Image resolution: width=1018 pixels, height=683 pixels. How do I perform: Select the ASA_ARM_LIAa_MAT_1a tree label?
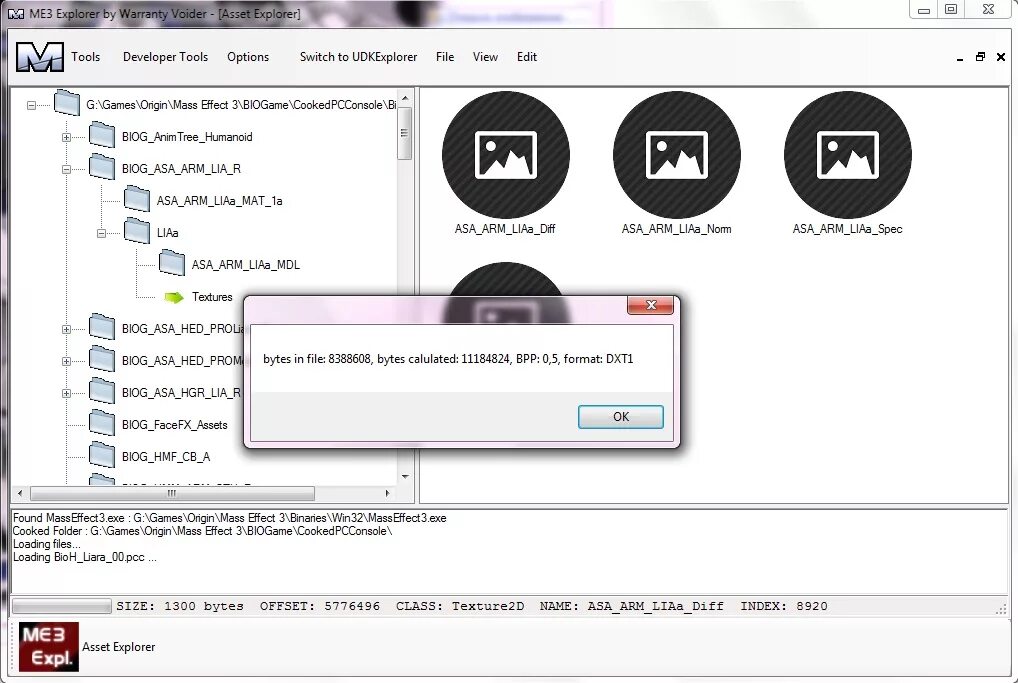click(219, 201)
